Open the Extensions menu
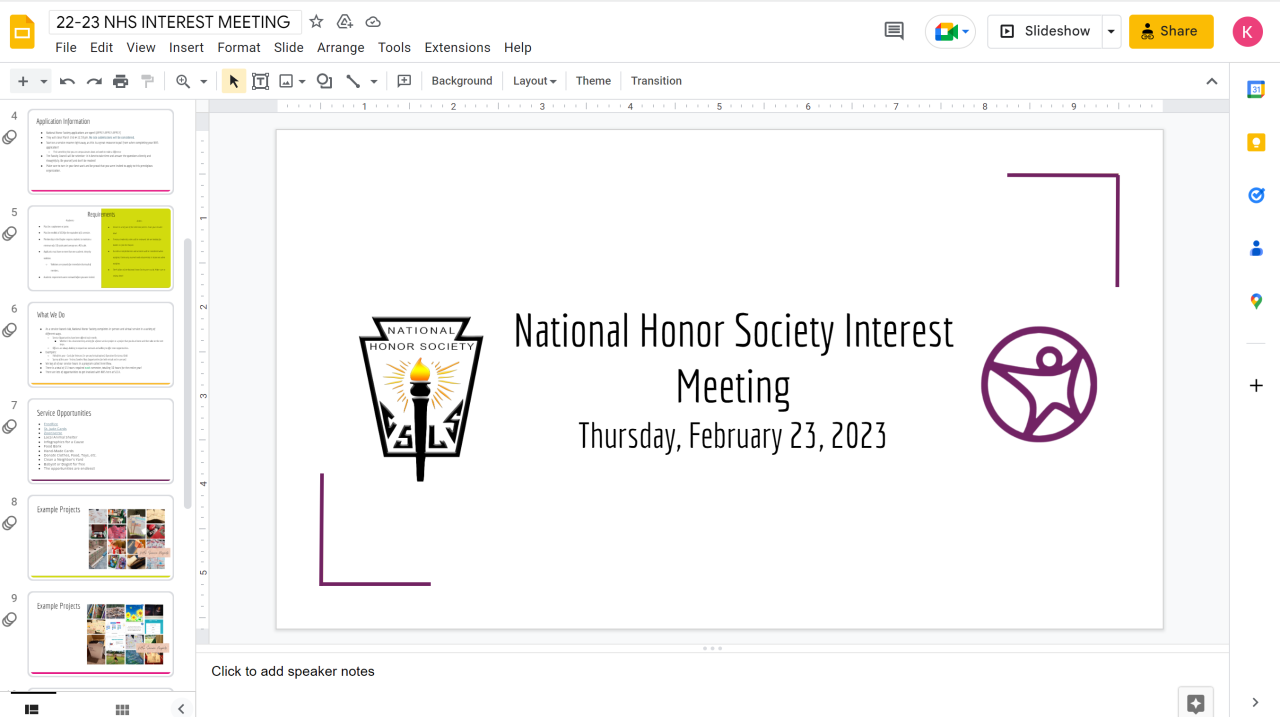Viewport: 1280px width, 717px height. (457, 47)
